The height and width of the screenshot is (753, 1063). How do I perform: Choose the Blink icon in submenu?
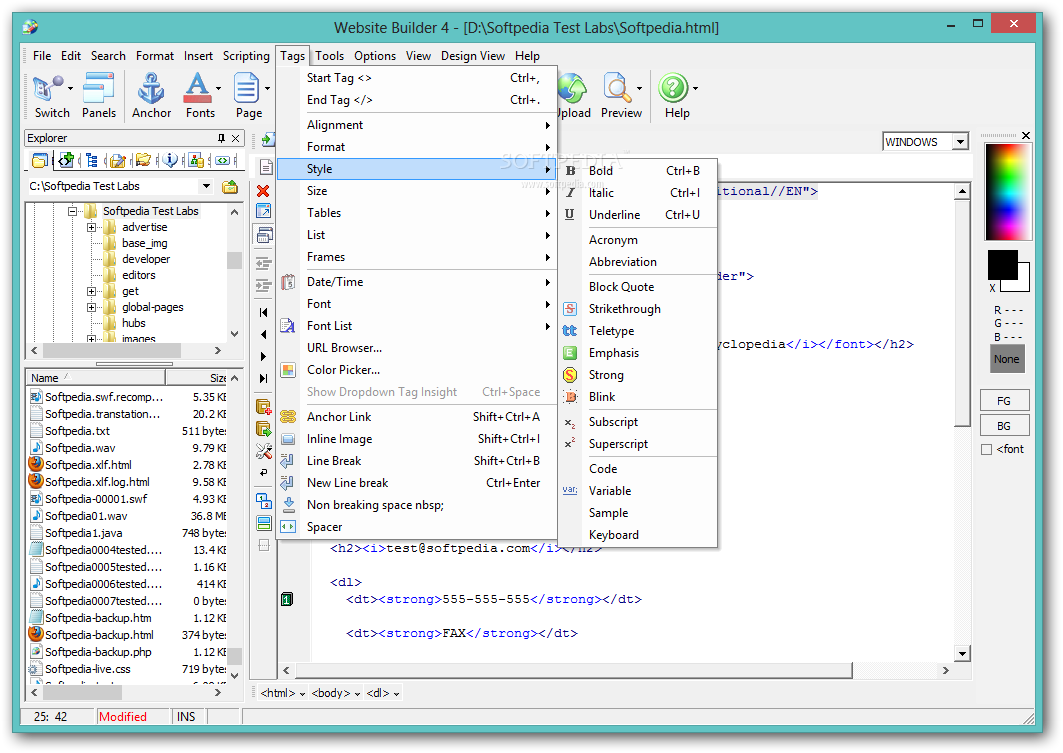570,397
